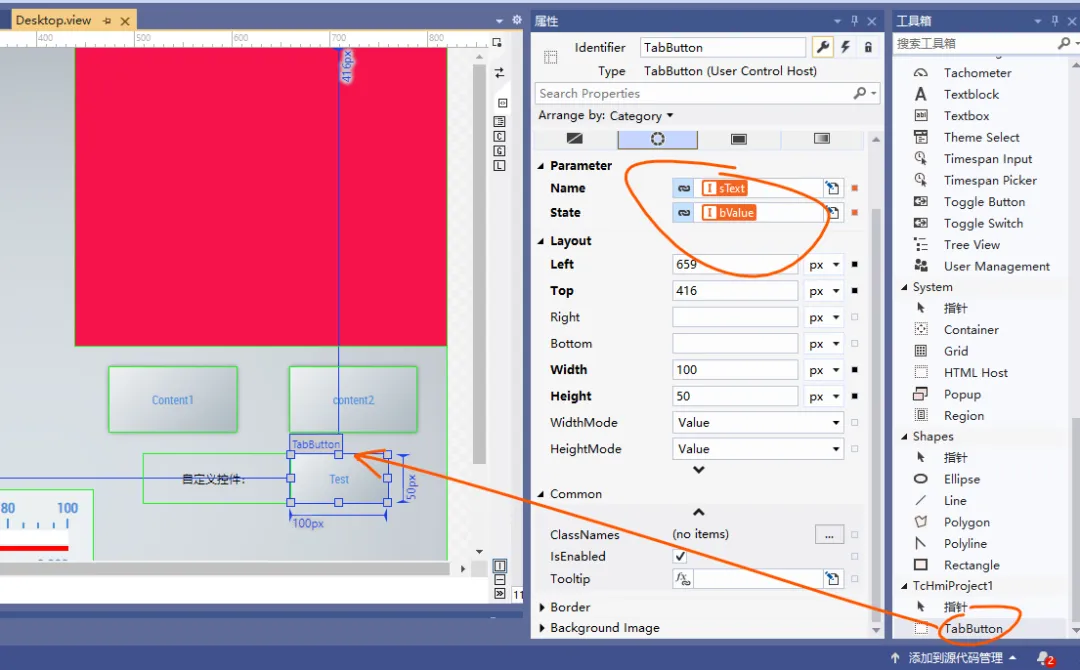
Task: Open binding picker for Tooltip field
Action: point(832,578)
